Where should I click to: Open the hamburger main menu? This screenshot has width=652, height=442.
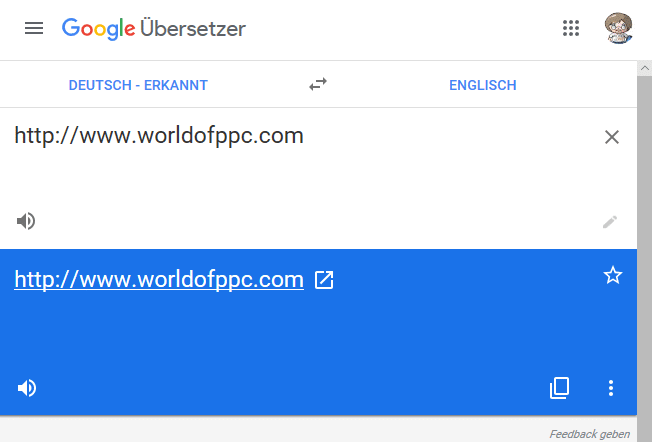tap(34, 28)
